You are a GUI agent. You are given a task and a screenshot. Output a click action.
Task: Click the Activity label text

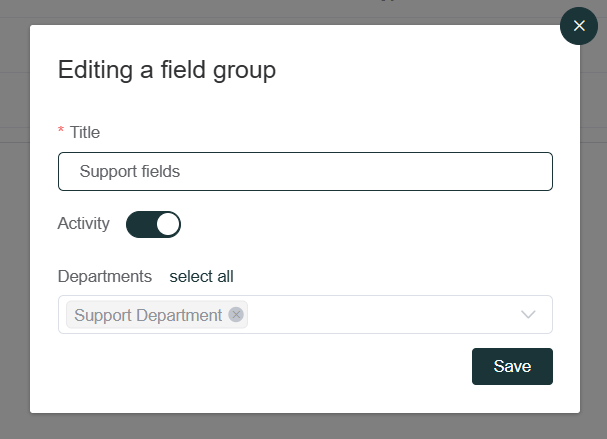coord(84,223)
